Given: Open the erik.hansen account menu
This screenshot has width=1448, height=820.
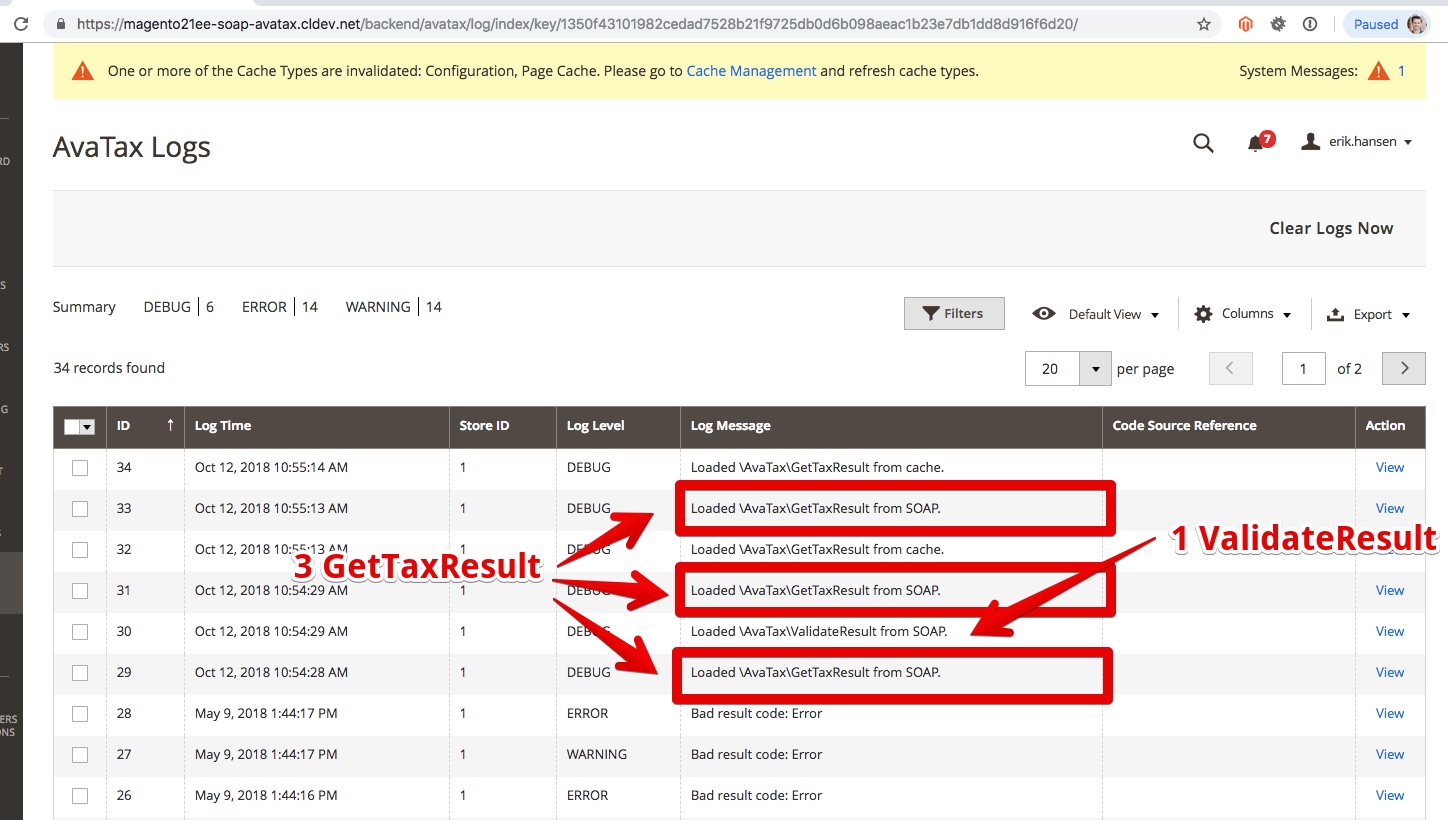Looking at the screenshot, I should (x=1357, y=142).
